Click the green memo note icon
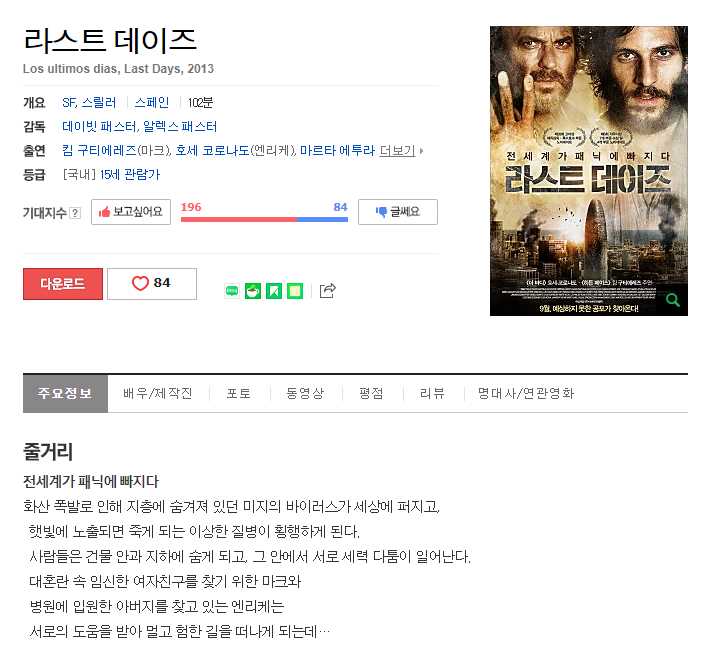The height and width of the screenshot is (663, 712). pyautogui.click(x=295, y=291)
